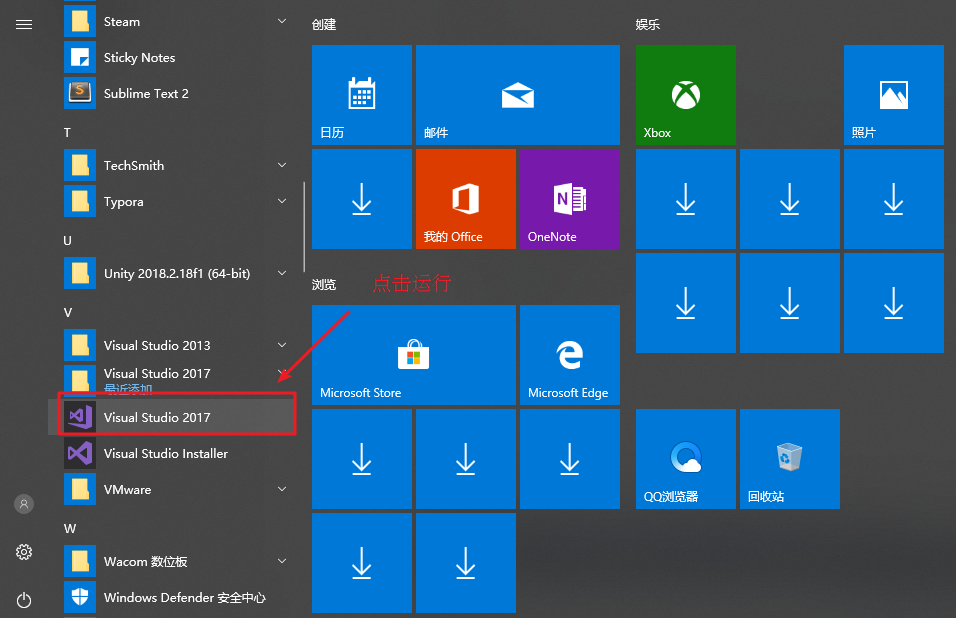This screenshot has width=956, height=618.
Task: Launch Microsoft Edge tile
Action: 569,355
